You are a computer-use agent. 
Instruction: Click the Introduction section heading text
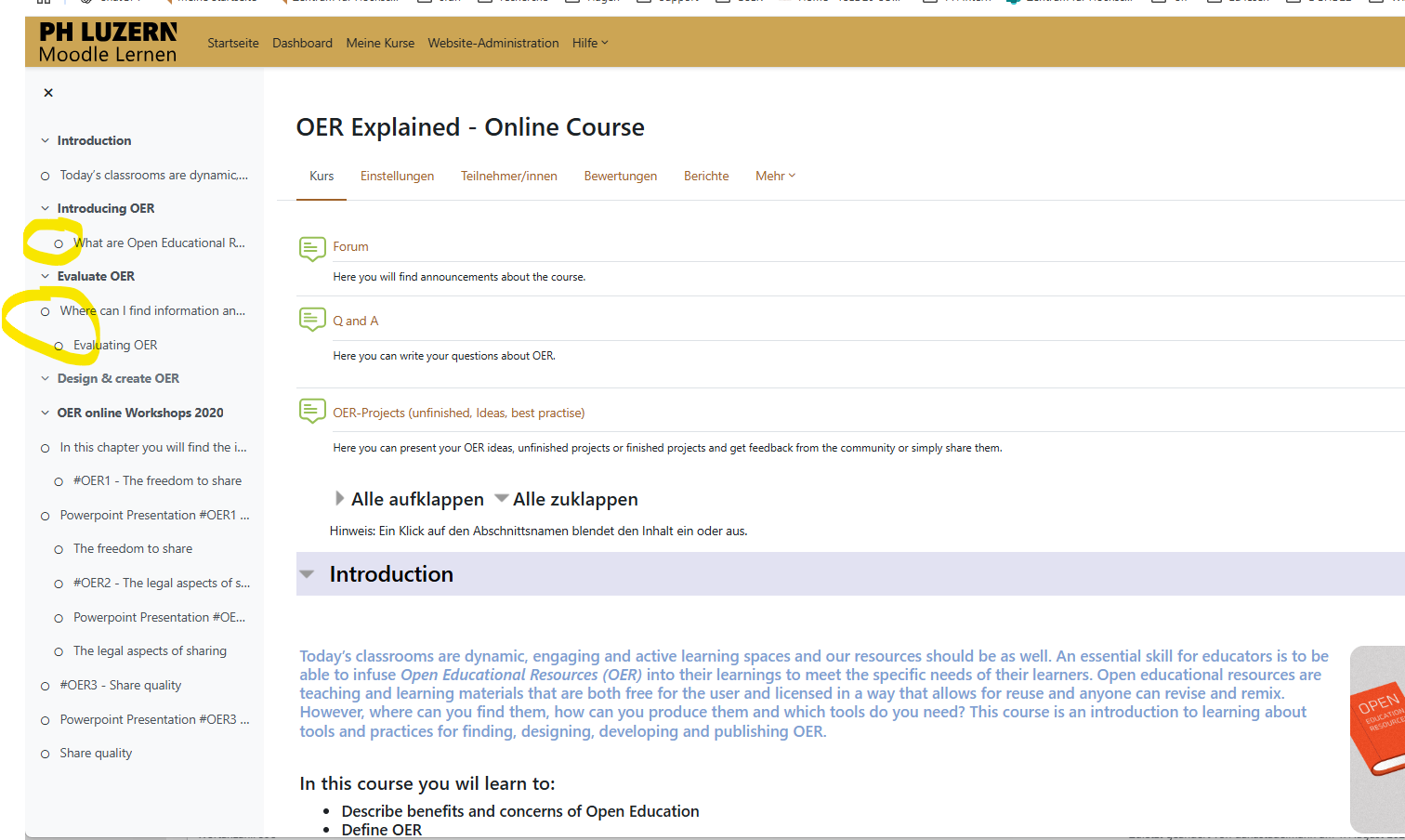tap(391, 574)
